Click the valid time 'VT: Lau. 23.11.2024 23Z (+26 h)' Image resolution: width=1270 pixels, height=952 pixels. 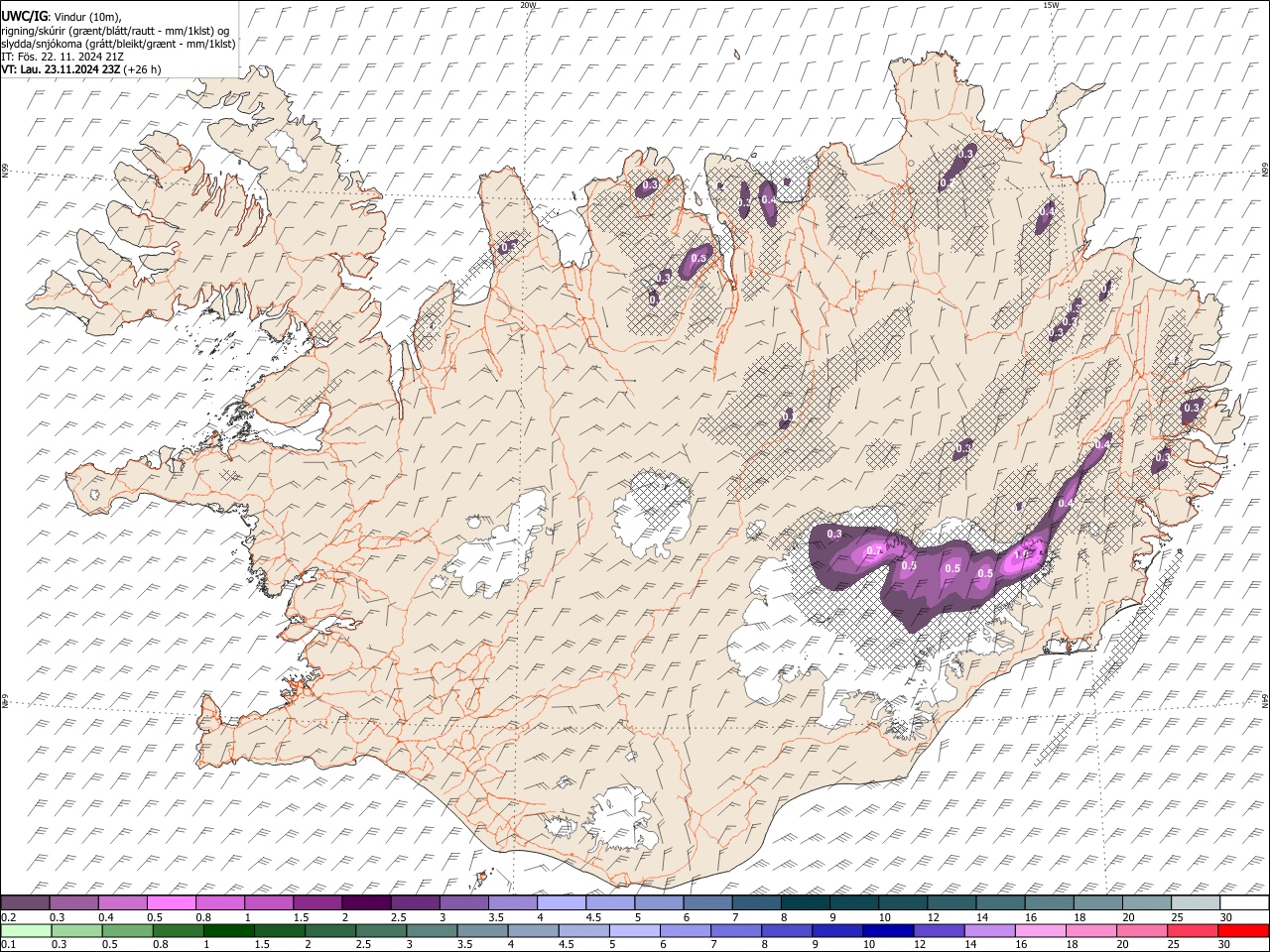click(81, 69)
